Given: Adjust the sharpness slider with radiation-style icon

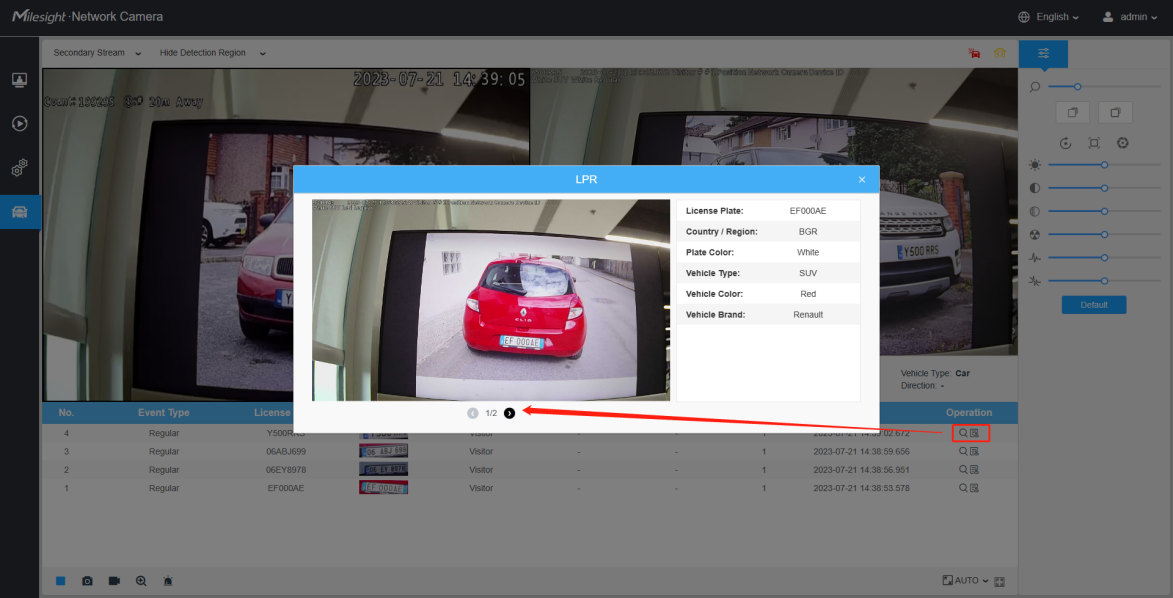Looking at the screenshot, I should pos(1103,234).
